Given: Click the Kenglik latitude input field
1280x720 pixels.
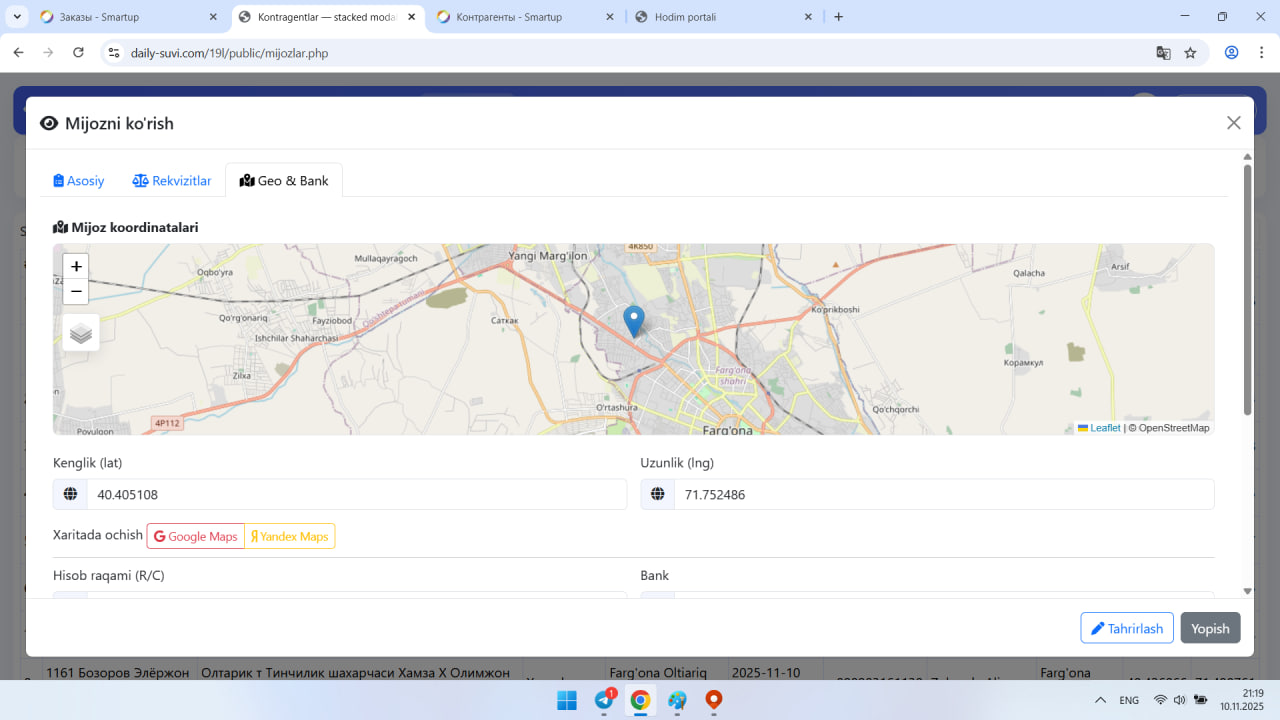Looking at the screenshot, I should point(356,494).
